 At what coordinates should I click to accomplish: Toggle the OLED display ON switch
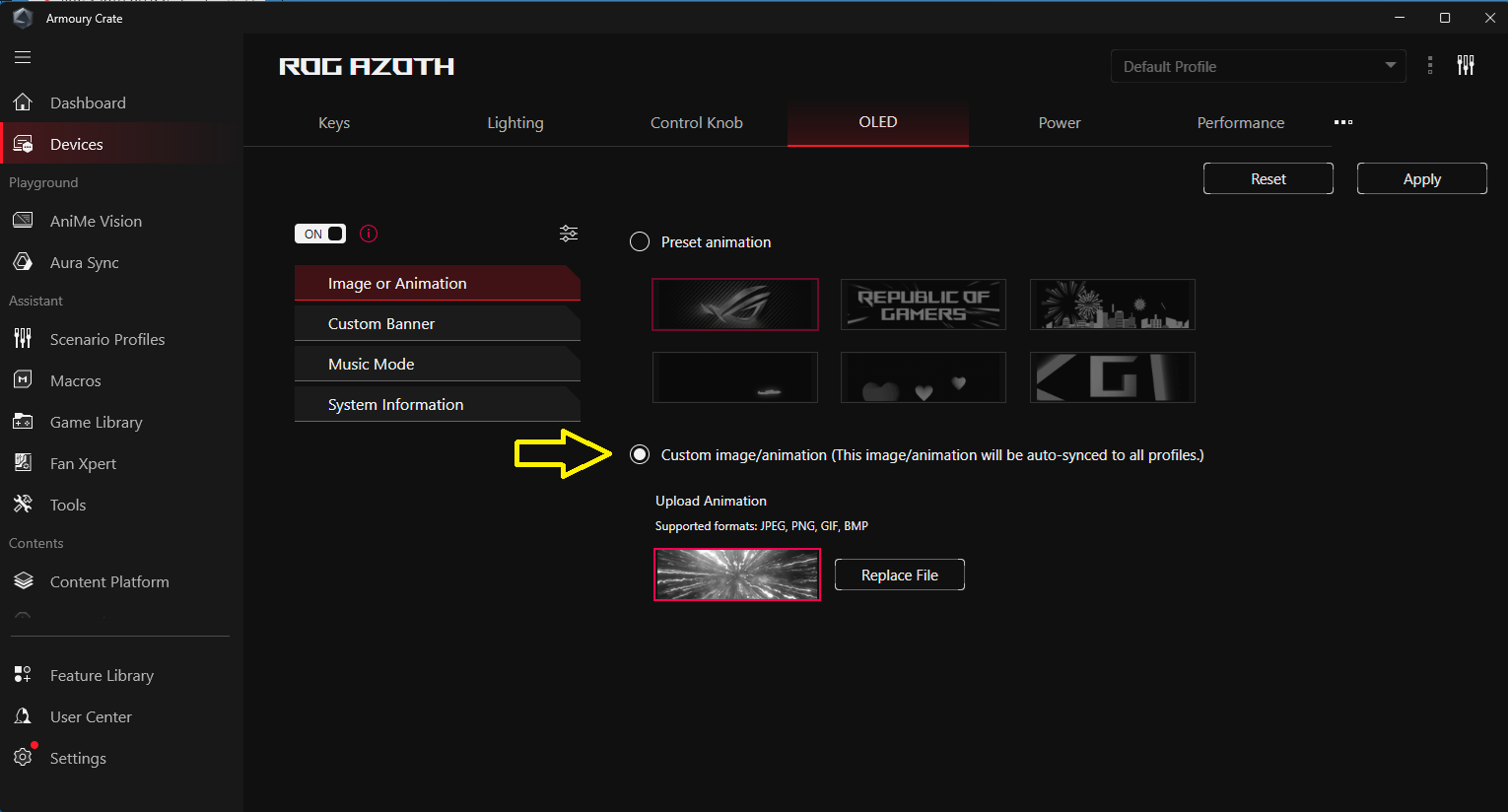319,234
